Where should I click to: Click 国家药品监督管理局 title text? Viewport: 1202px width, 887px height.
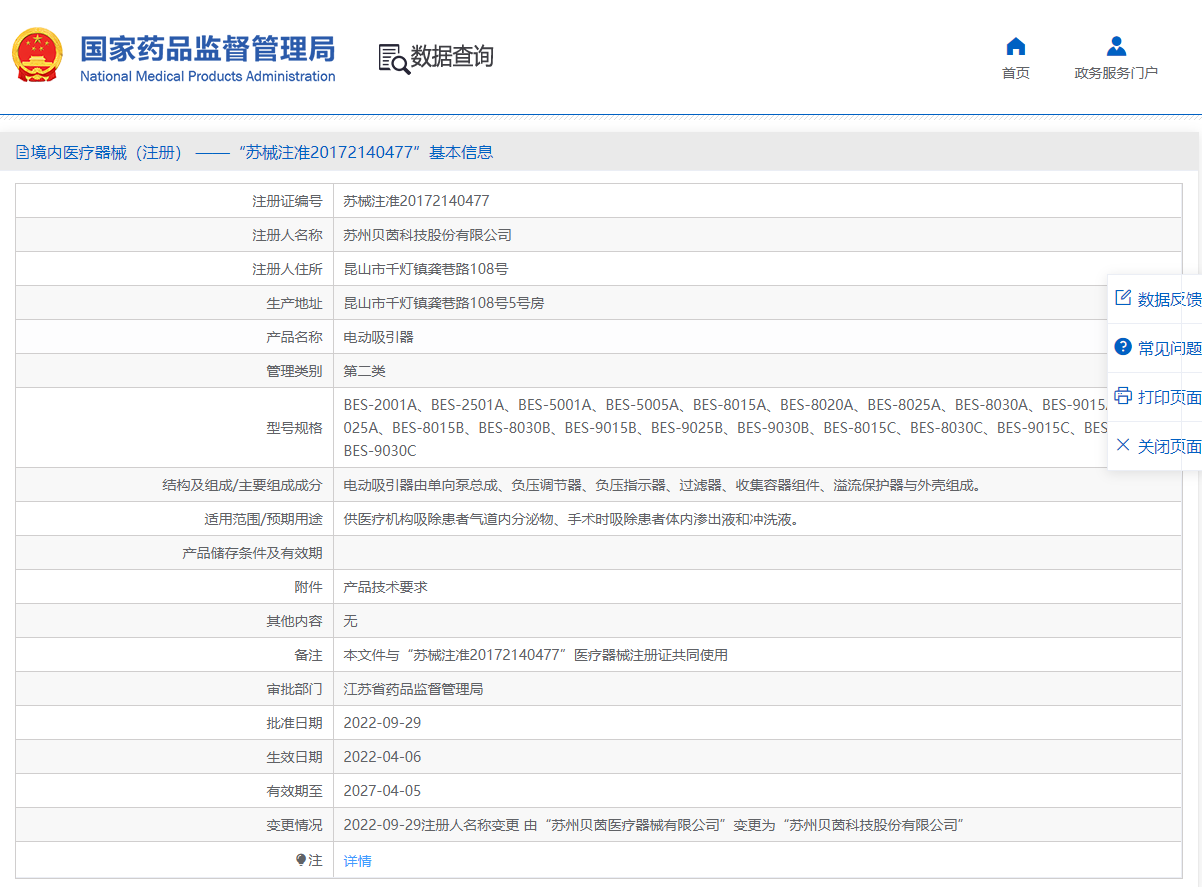click(208, 48)
